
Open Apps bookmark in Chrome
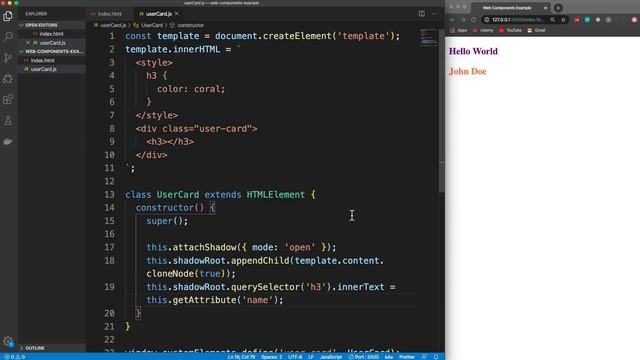(x=458, y=30)
